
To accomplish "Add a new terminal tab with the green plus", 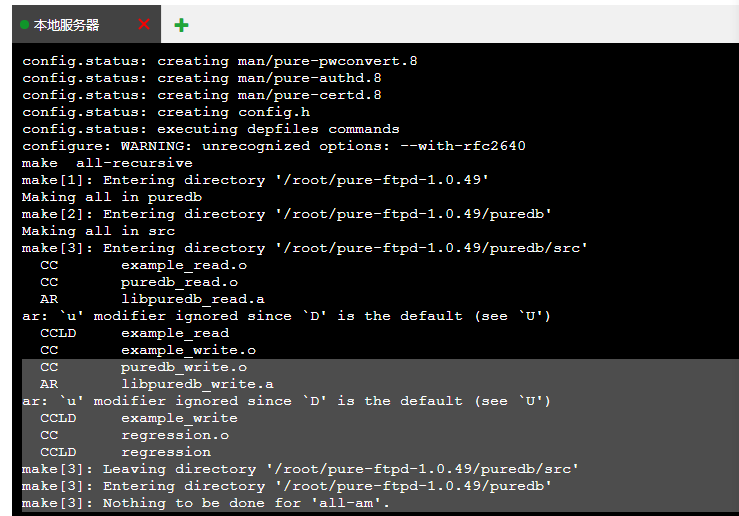I will pyautogui.click(x=181, y=25).
